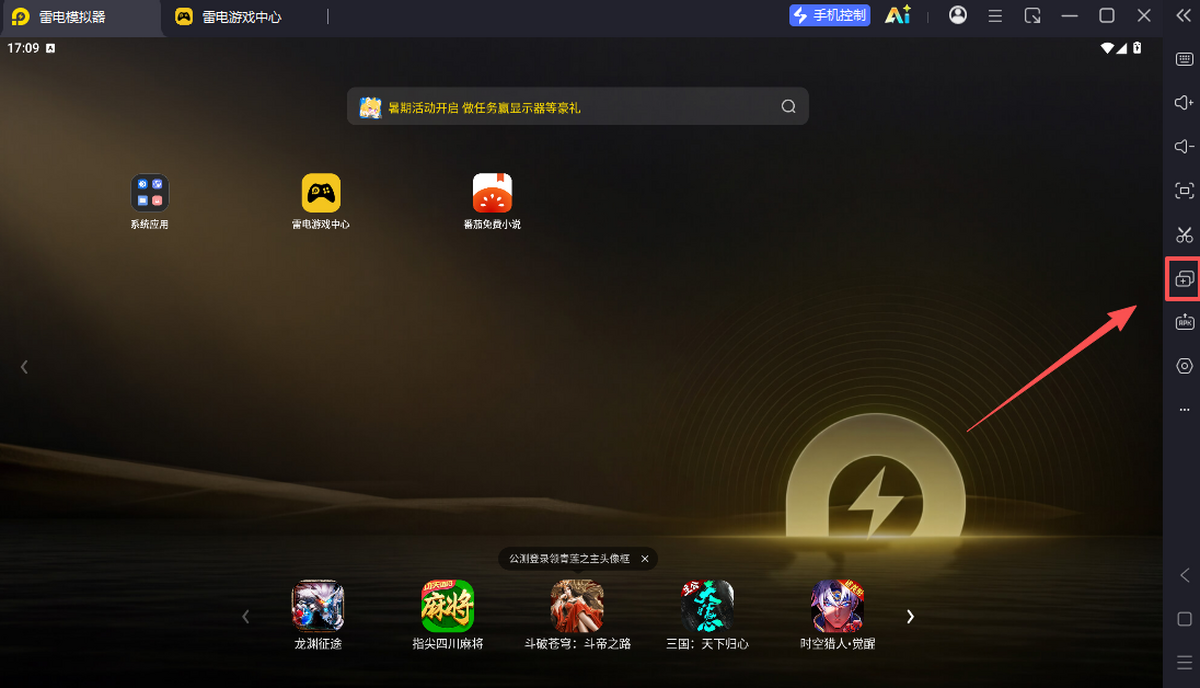This screenshot has width=1200, height=688.
Task: Tap the Android back button in sidebar
Action: tap(1184, 575)
